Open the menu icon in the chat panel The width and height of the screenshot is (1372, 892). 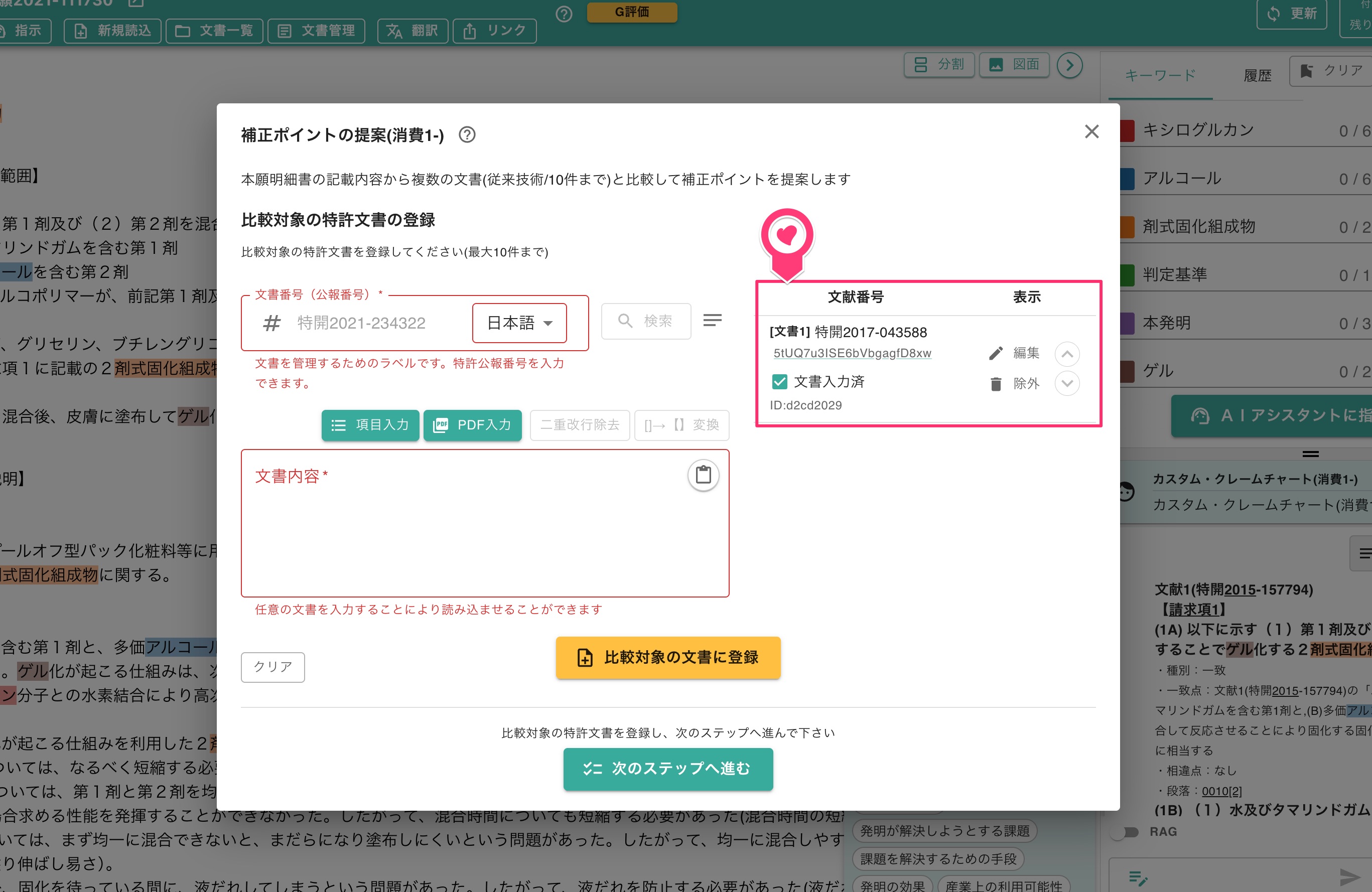pyautogui.click(x=1364, y=553)
